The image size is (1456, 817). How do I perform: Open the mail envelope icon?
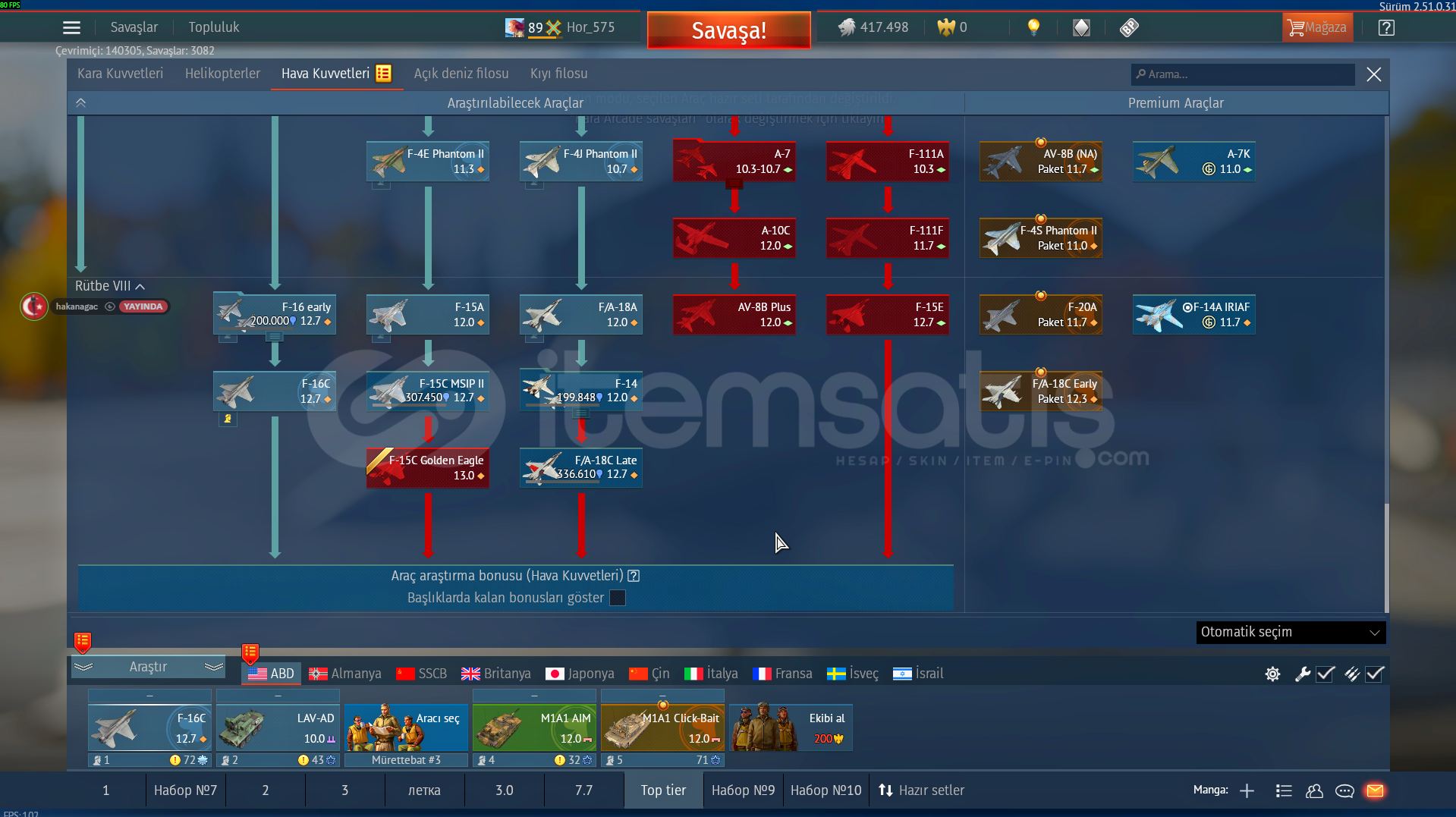1375,790
